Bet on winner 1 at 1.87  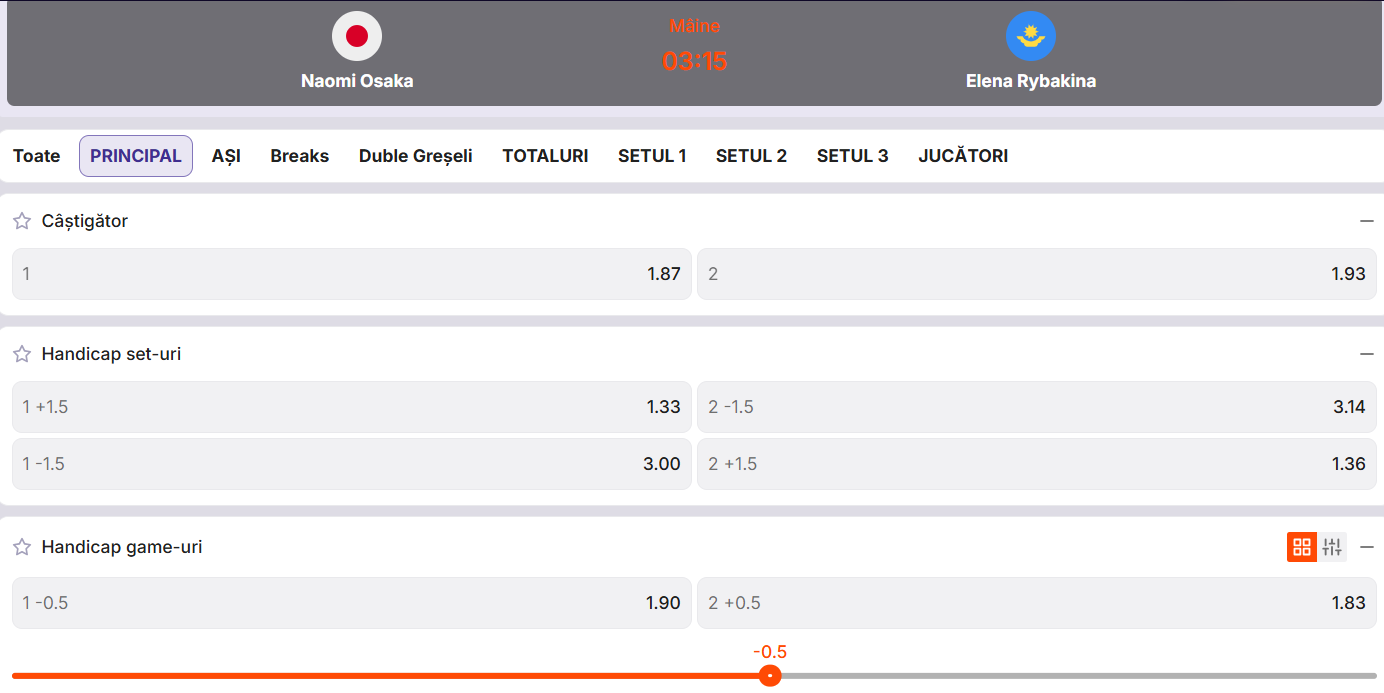[x=352, y=274]
